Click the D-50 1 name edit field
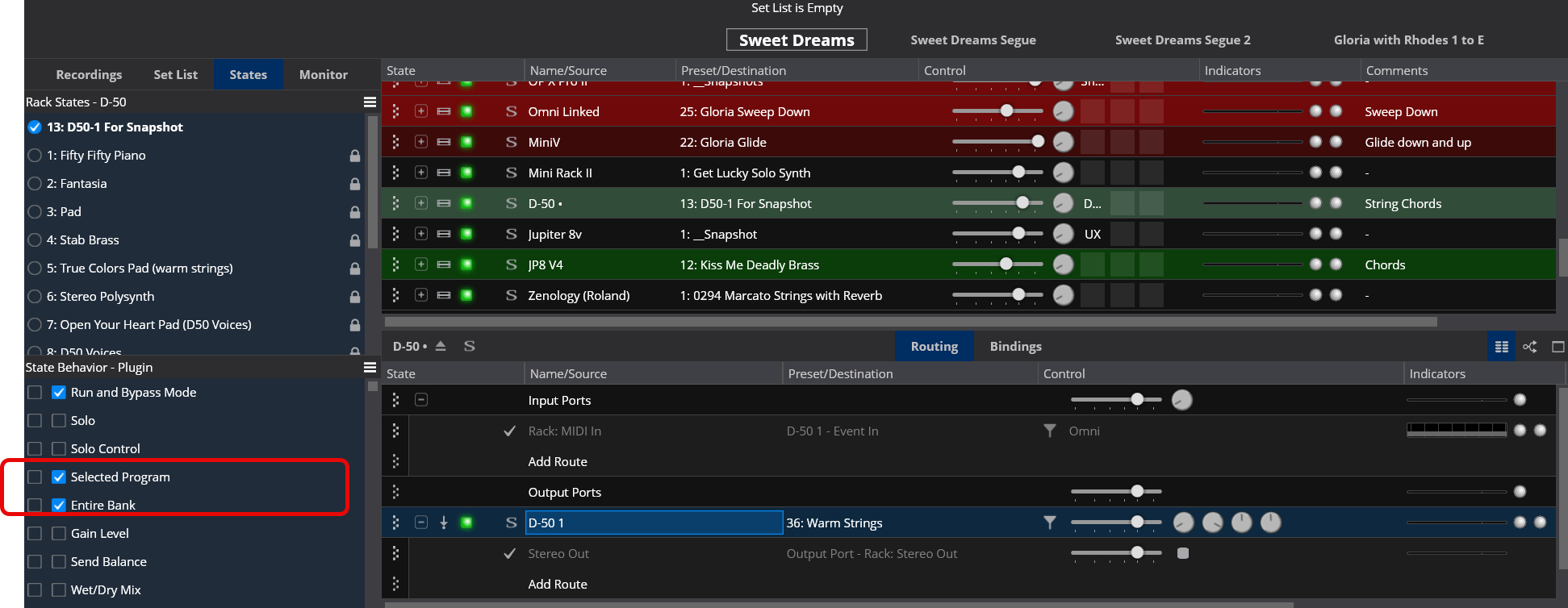Screen dimensions: 1568x608 coord(654,523)
